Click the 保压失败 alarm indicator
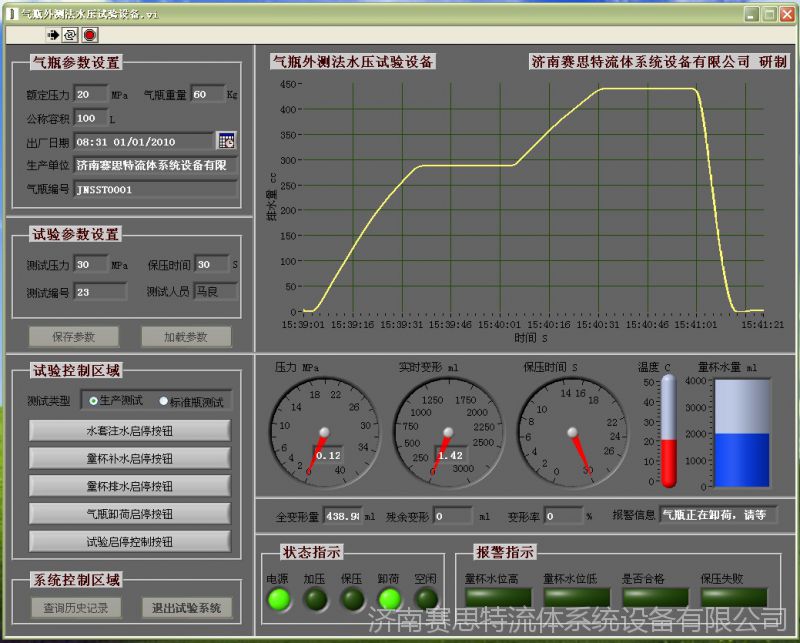 pos(734,597)
